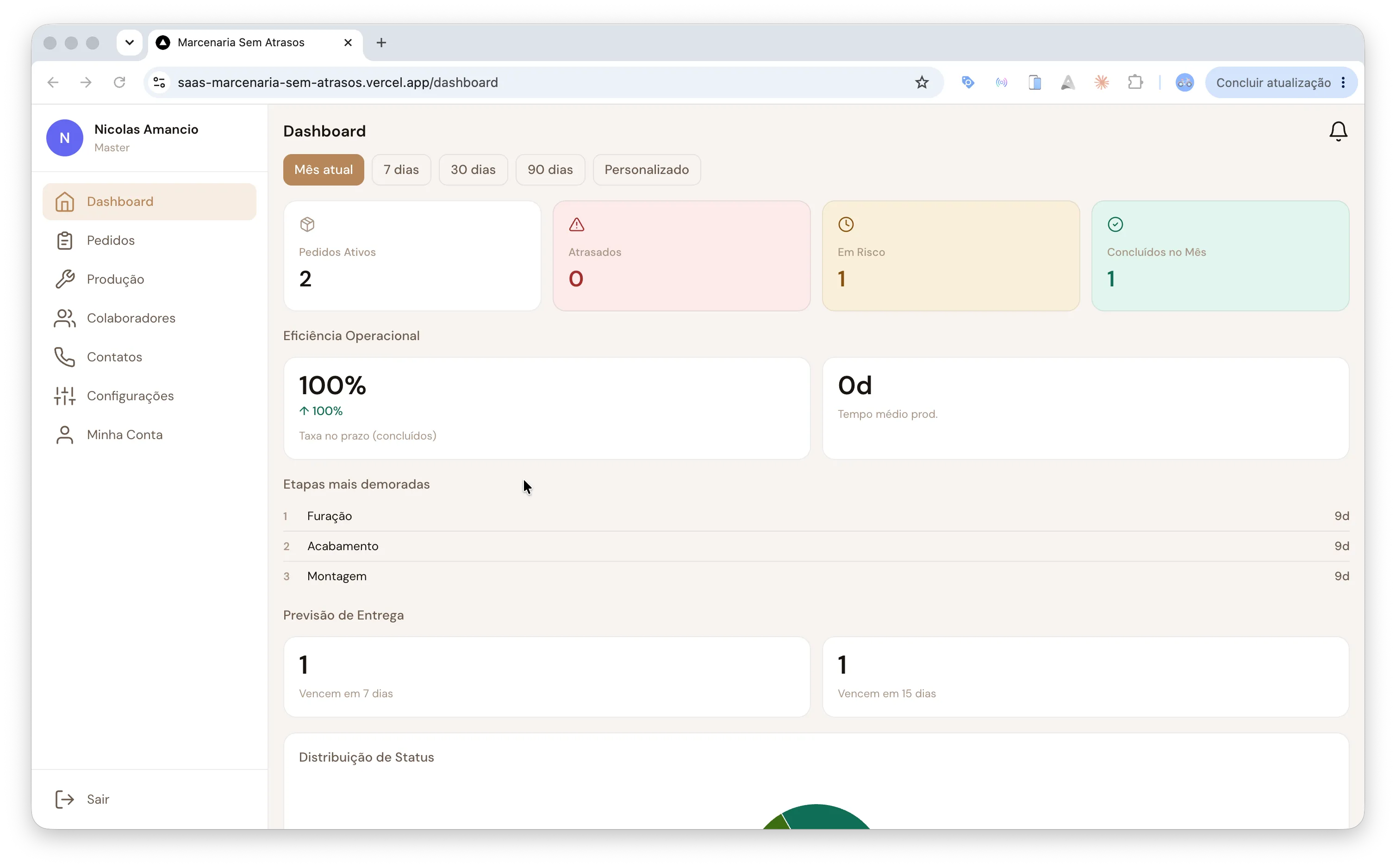Viewport: 1396px width, 868px height.
Task: Go back with the browser back arrow
Action: (53, 83)
